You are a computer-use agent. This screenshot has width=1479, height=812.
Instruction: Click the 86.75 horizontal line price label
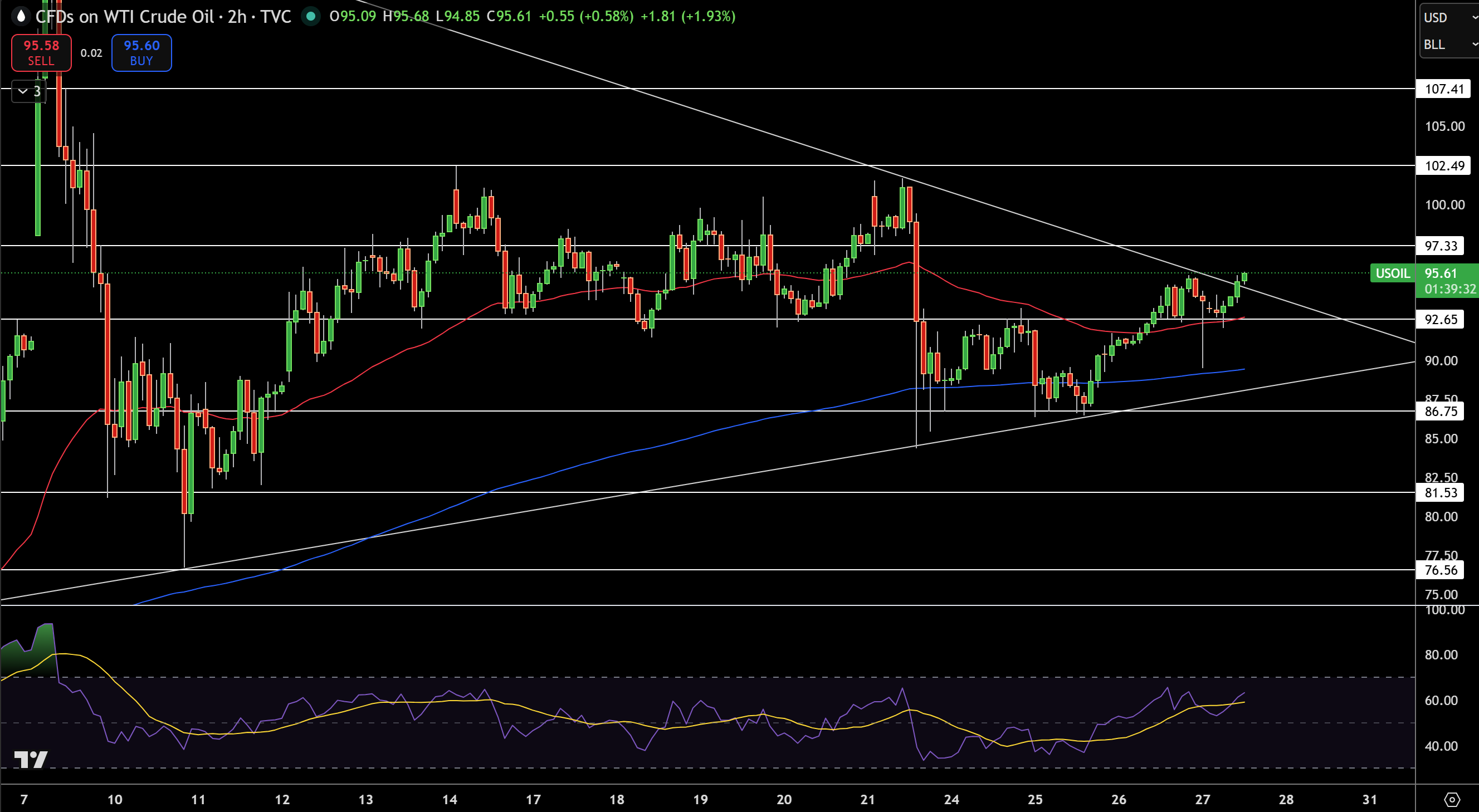point(1441,412)
